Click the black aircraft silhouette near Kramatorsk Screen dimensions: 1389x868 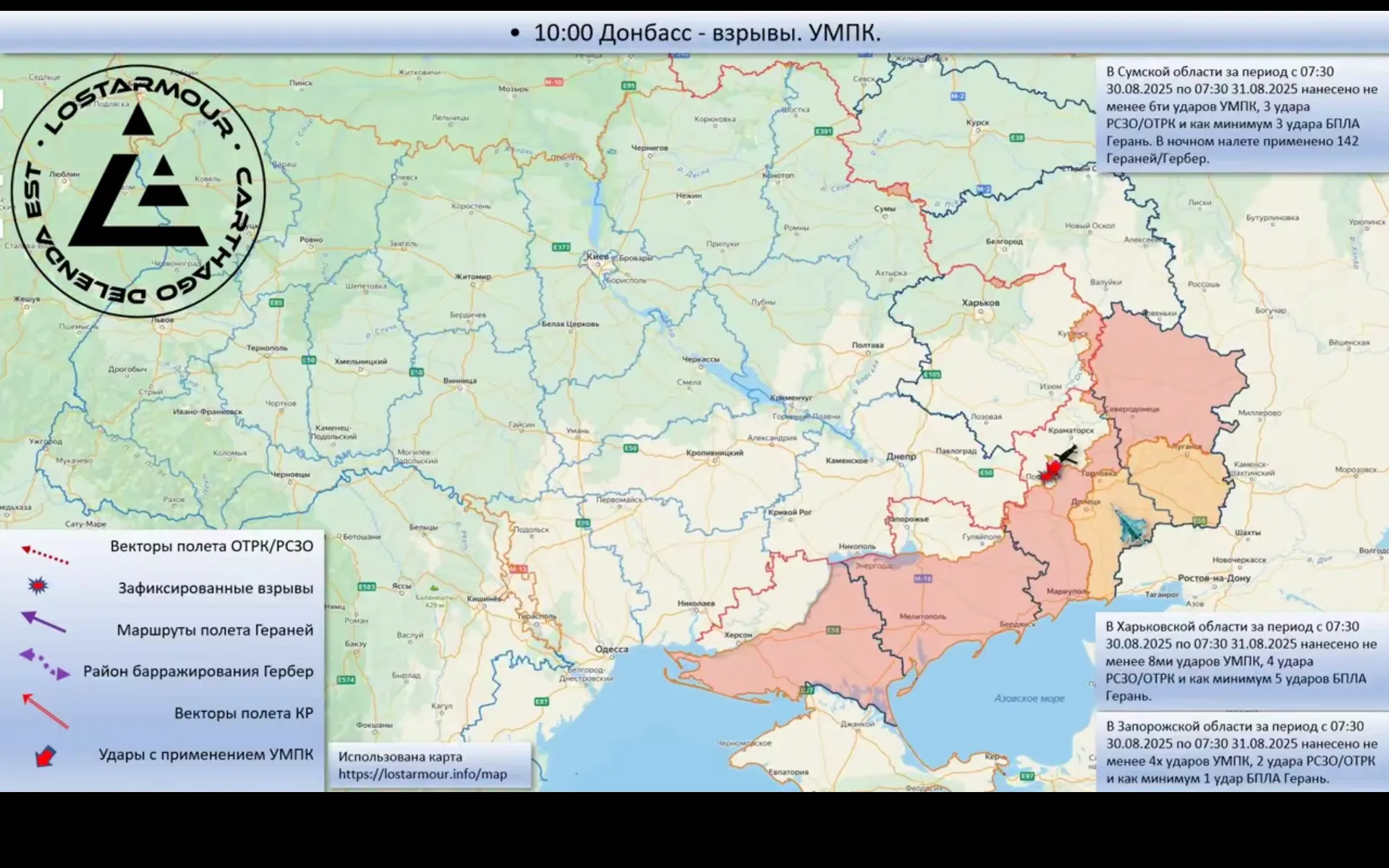(1066, 454)
